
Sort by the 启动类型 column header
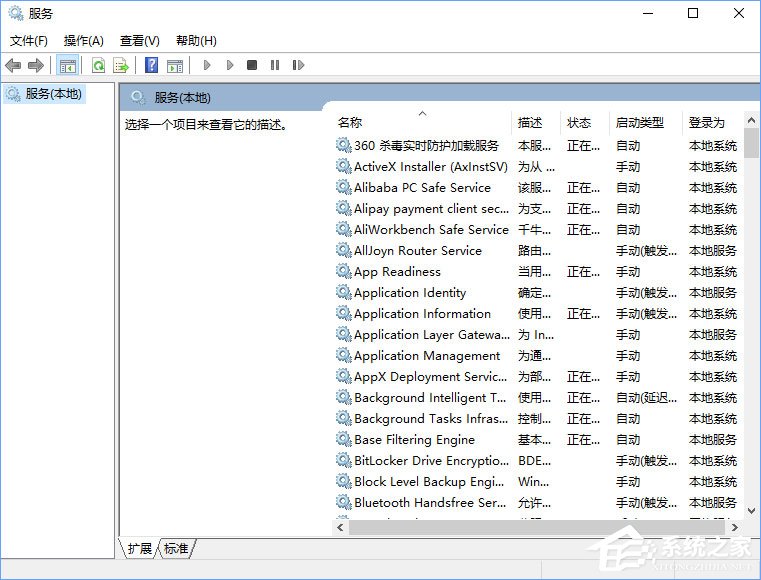pyautogui.click(x=640, y=123)
